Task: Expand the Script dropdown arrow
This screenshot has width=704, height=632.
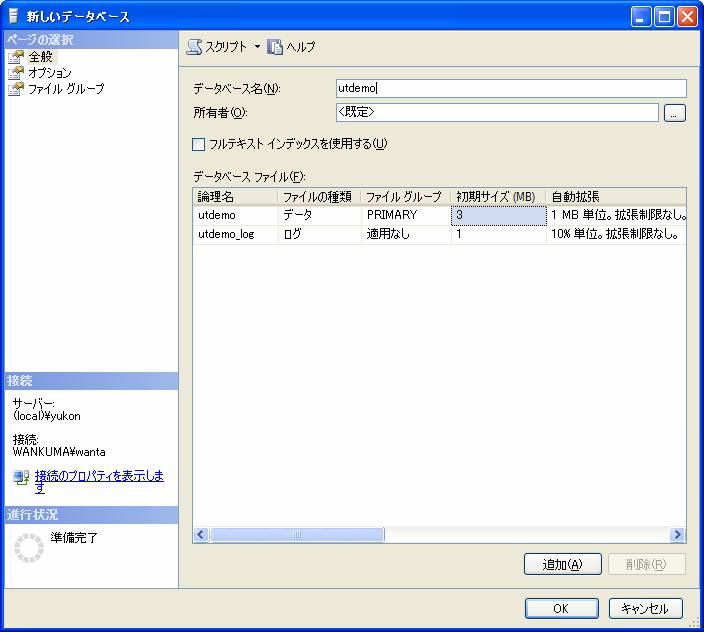Action: pyautogui.click(x=256, y=47)
